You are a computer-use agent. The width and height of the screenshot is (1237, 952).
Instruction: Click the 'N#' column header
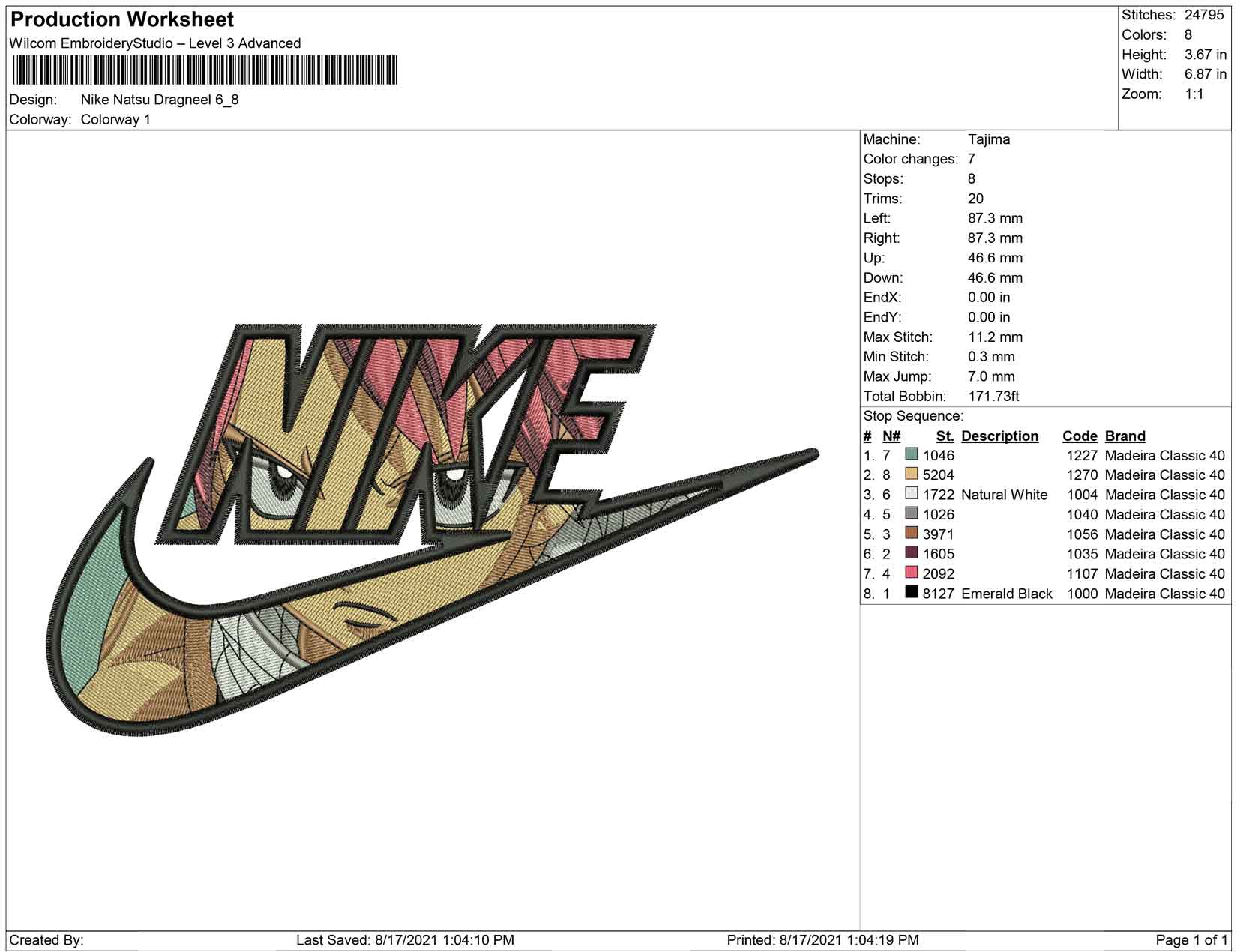(891, 436)
